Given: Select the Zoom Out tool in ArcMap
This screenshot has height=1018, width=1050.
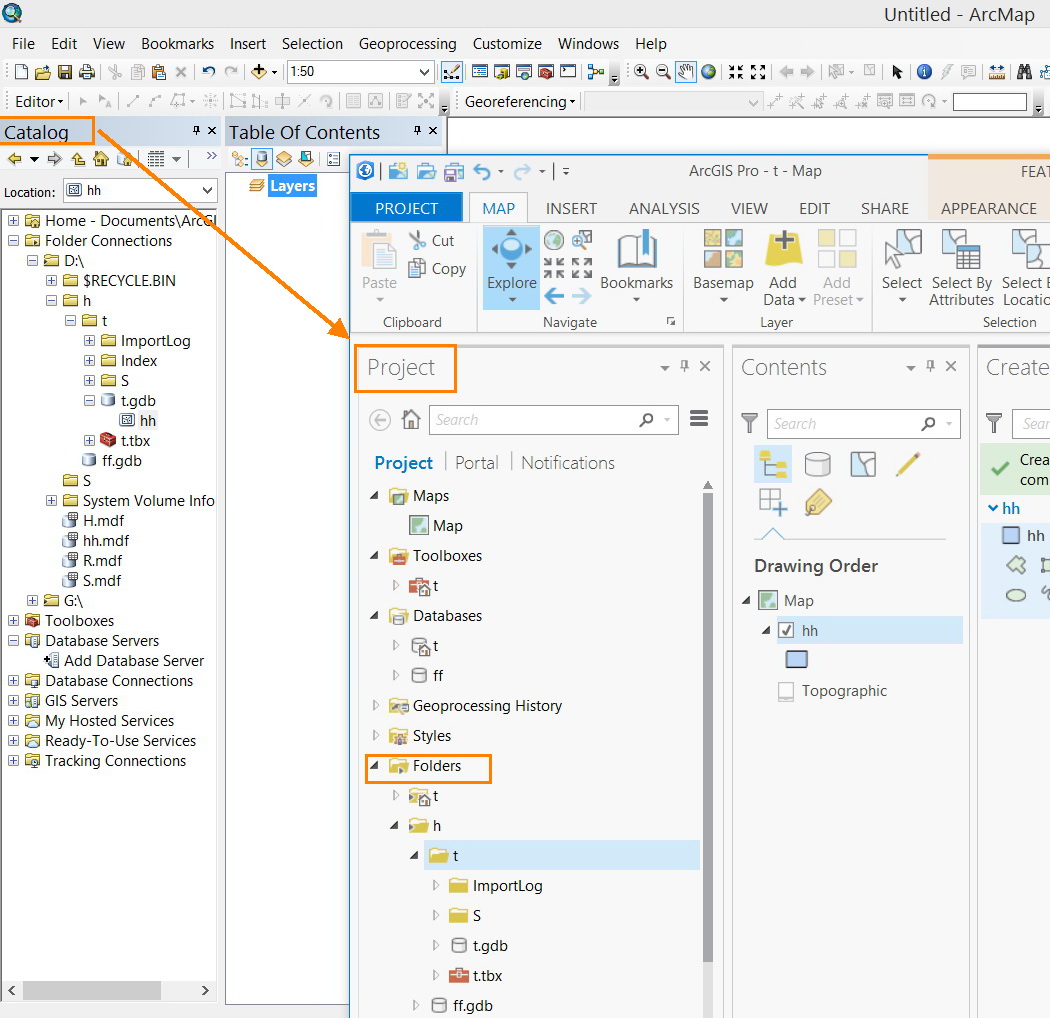Looking at the screenshot, I should point(663,72).
